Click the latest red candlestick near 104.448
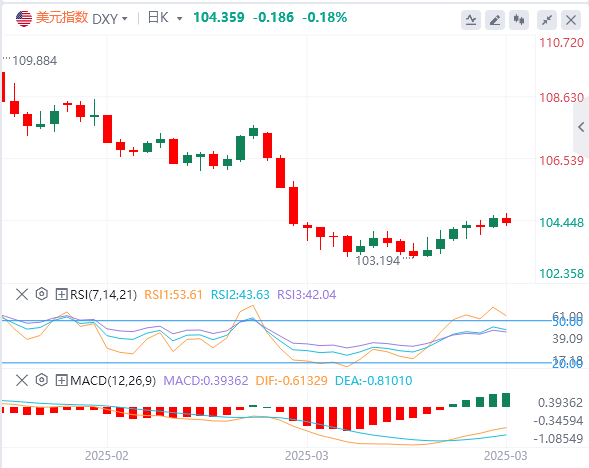The height and width of the screenshot is (468, 589). 507,220
